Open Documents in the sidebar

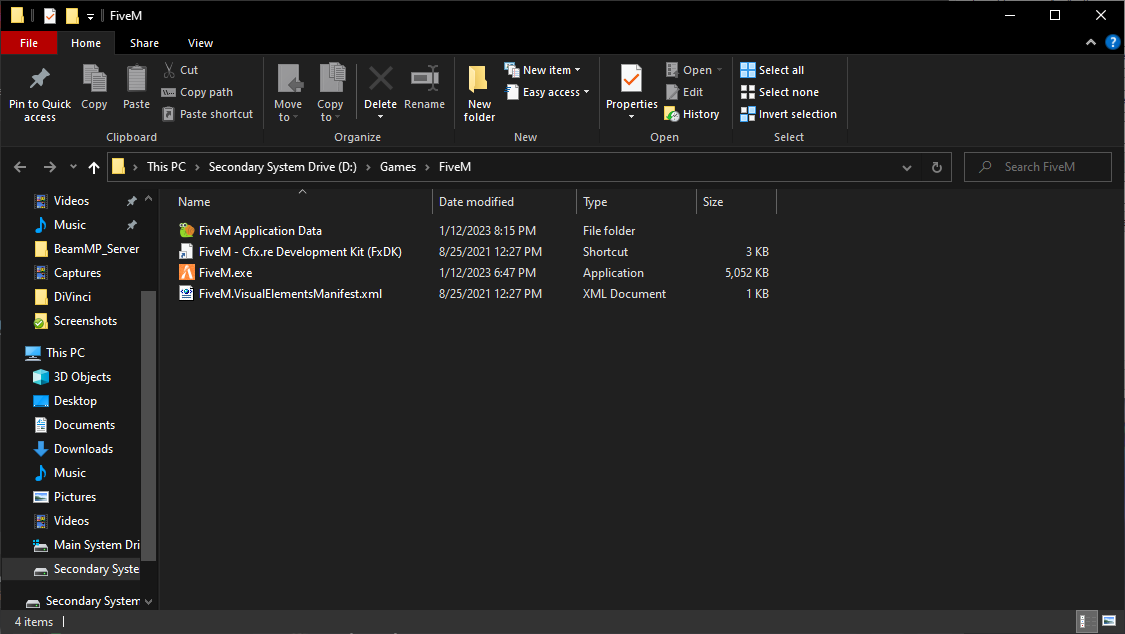click(75, 425)
